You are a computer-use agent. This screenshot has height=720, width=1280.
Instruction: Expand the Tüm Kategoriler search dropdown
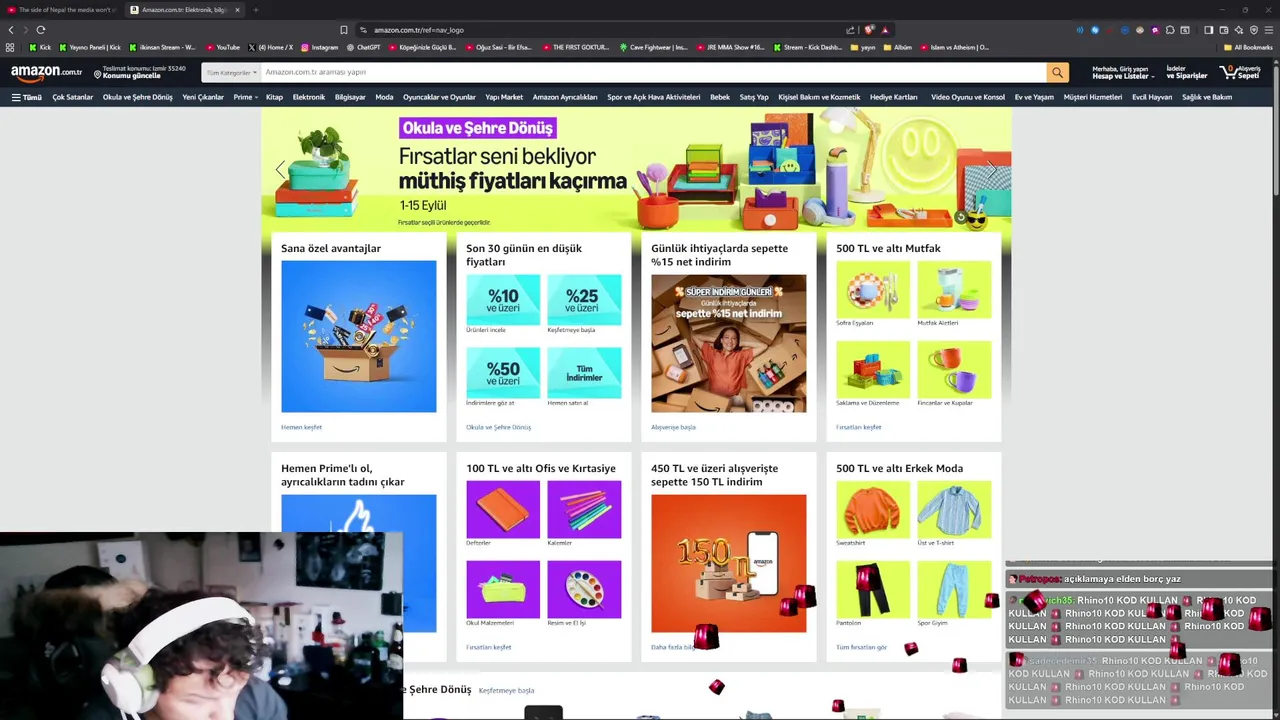(232, 72)
